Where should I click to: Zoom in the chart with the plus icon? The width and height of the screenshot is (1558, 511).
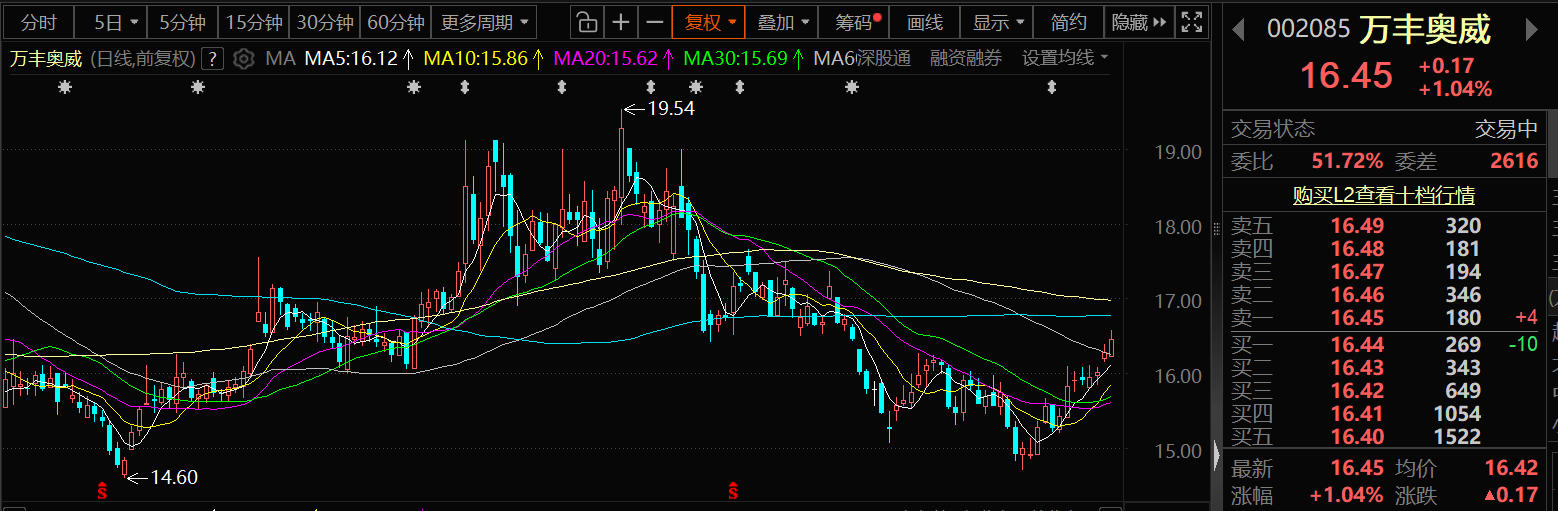[621, 22]
